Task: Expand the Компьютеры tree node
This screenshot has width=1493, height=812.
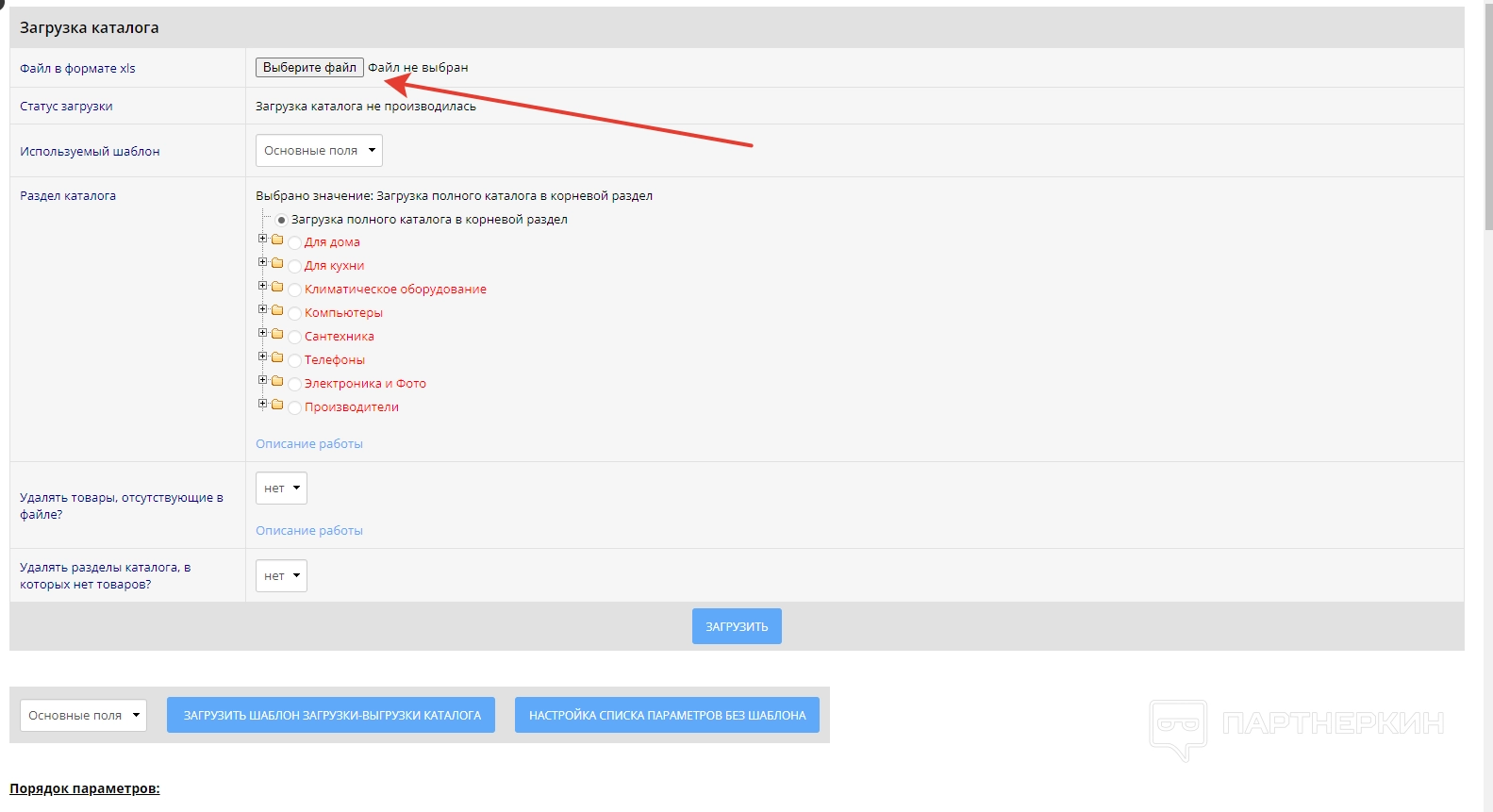Action: (x=262, y=309)
